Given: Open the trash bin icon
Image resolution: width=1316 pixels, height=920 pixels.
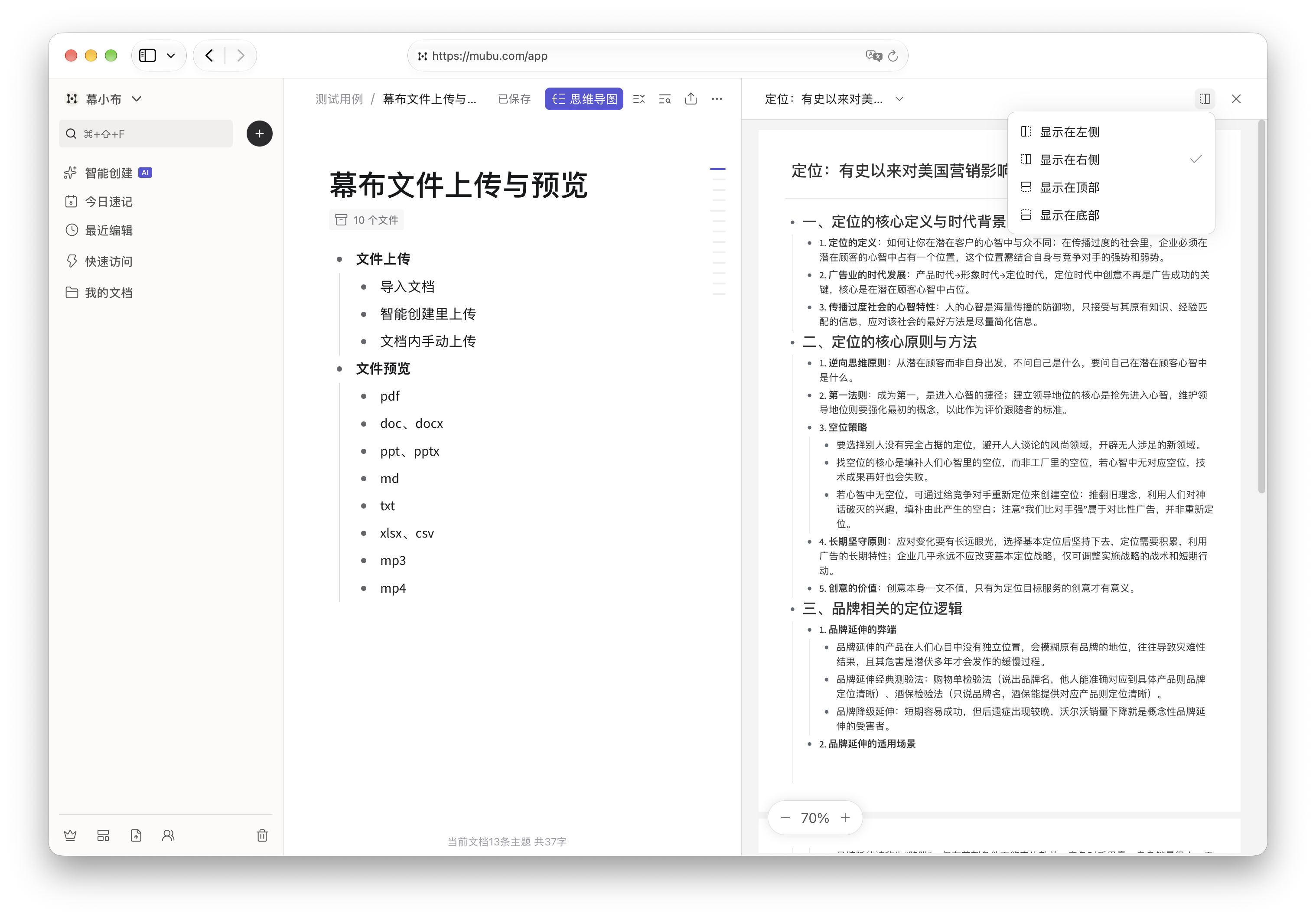Looking at the screenshot, I should [x=262, y=835].
